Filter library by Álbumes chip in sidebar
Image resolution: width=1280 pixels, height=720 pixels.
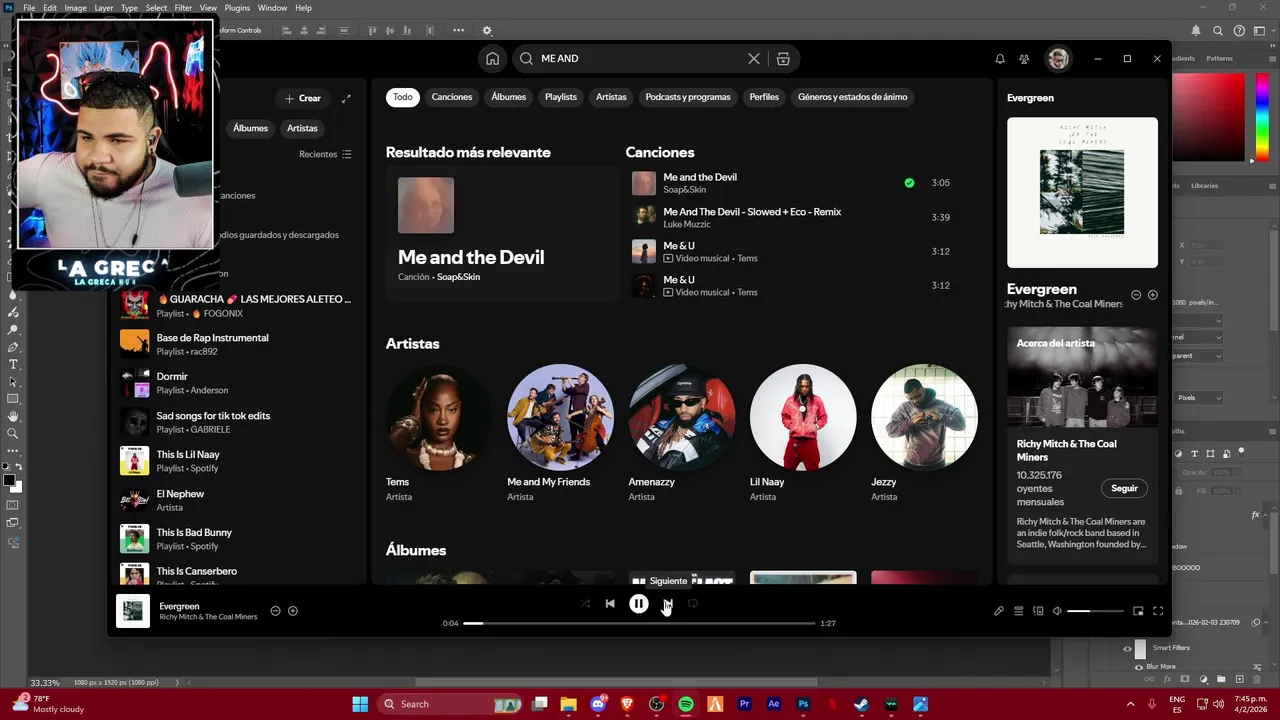[250, 128]
